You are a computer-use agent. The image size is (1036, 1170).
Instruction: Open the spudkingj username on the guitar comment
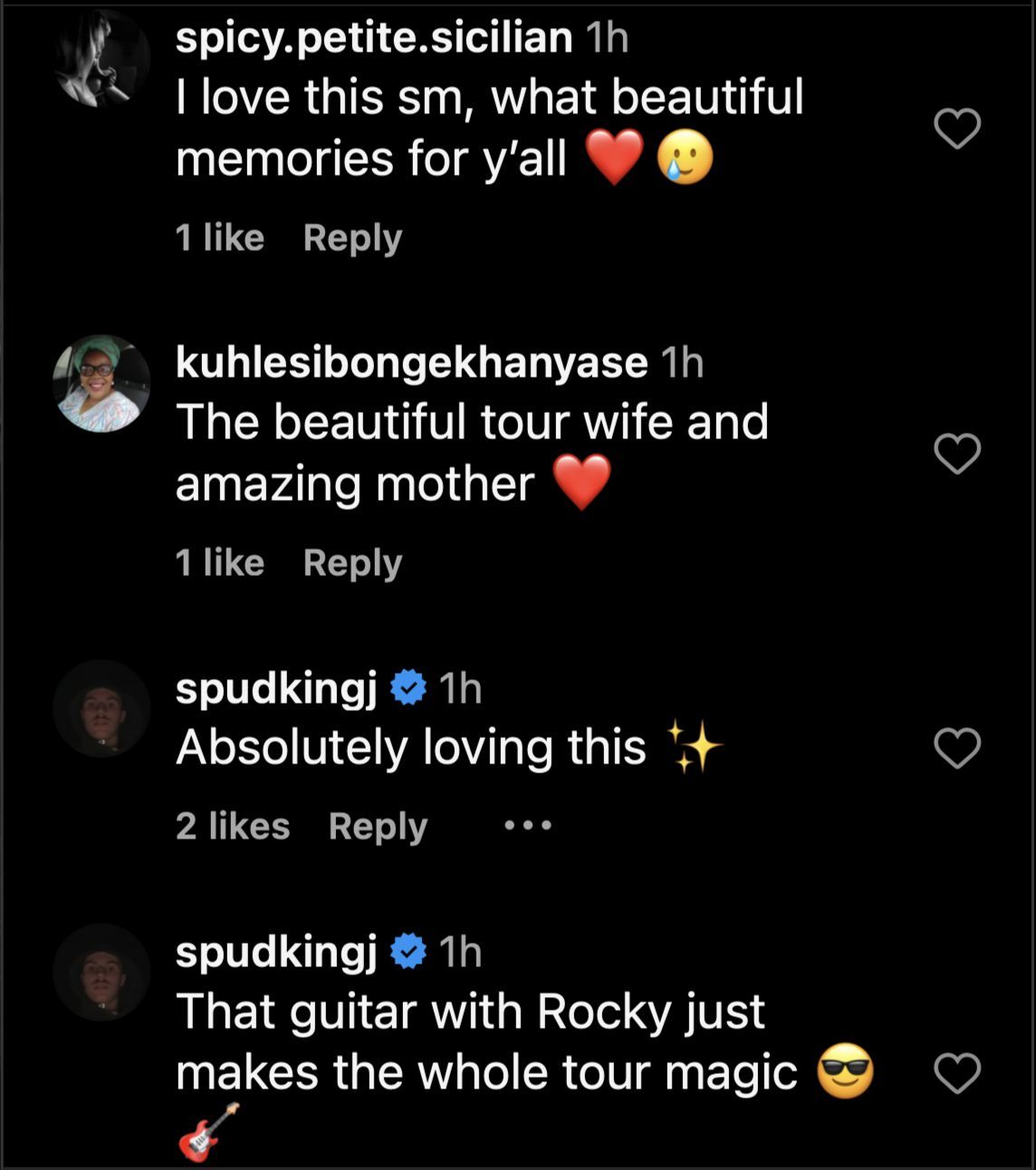click(276, 952)
